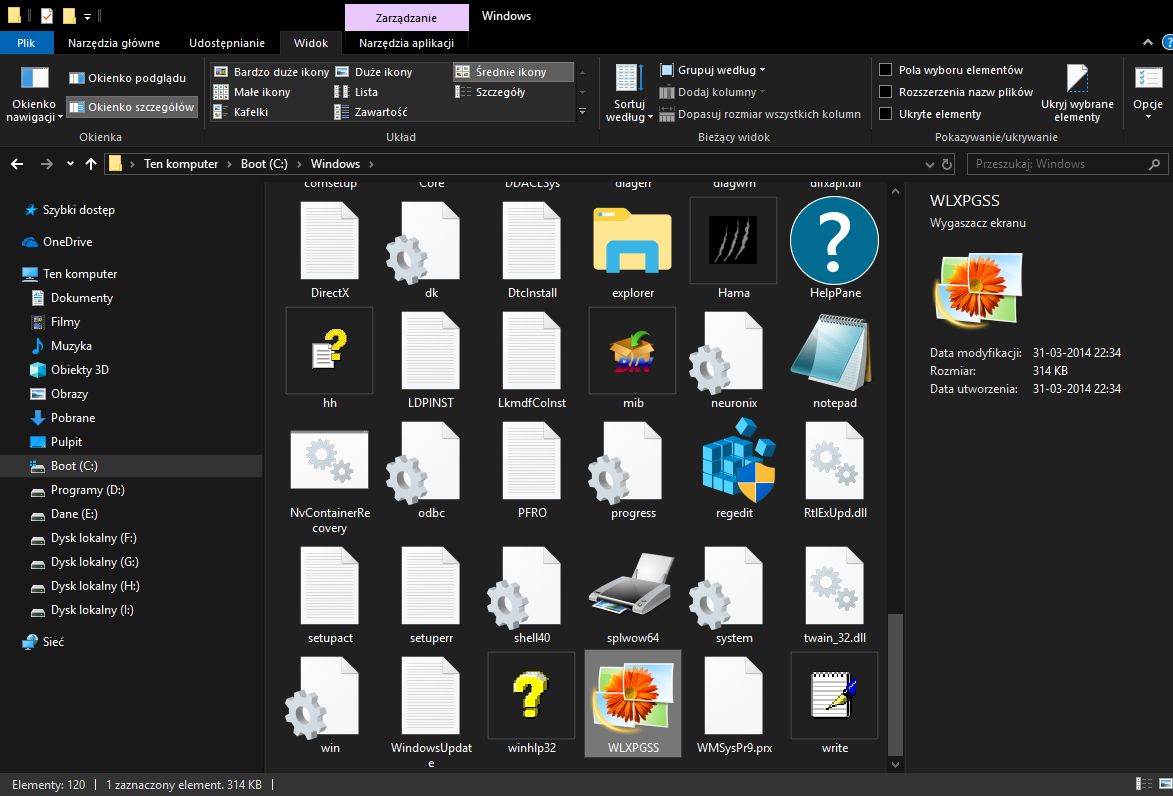
Task: Toggle 'Rozszerzenia nazw plików' checkbox
Action: (885, 92)
